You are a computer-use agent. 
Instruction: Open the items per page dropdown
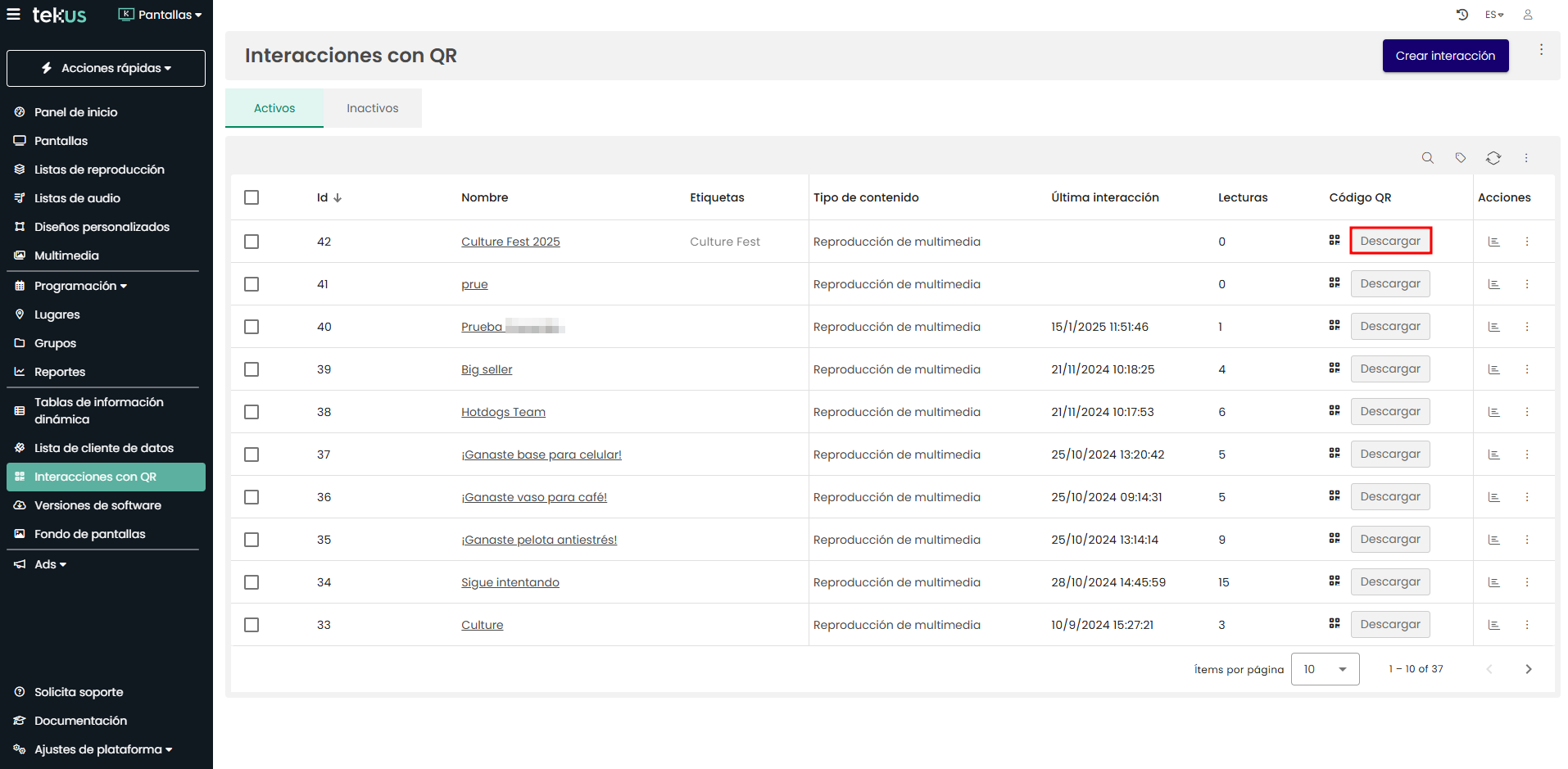(1324, 669)
